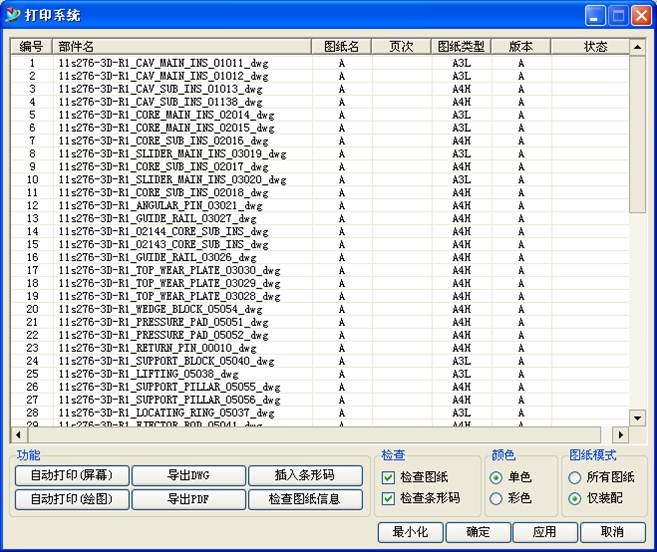657x552 pixels.
Task: Click the 自动打印(屏幕) button
Action: point(72,476)
